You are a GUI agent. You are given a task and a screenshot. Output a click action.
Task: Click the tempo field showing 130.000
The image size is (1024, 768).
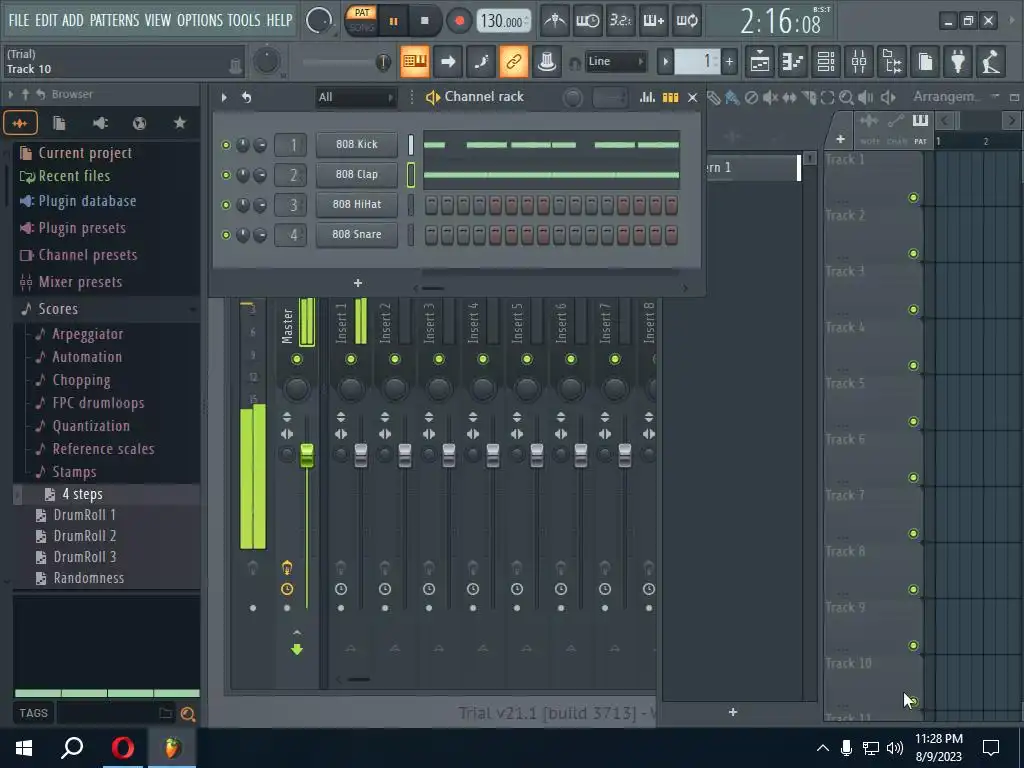tap(503, 22)
